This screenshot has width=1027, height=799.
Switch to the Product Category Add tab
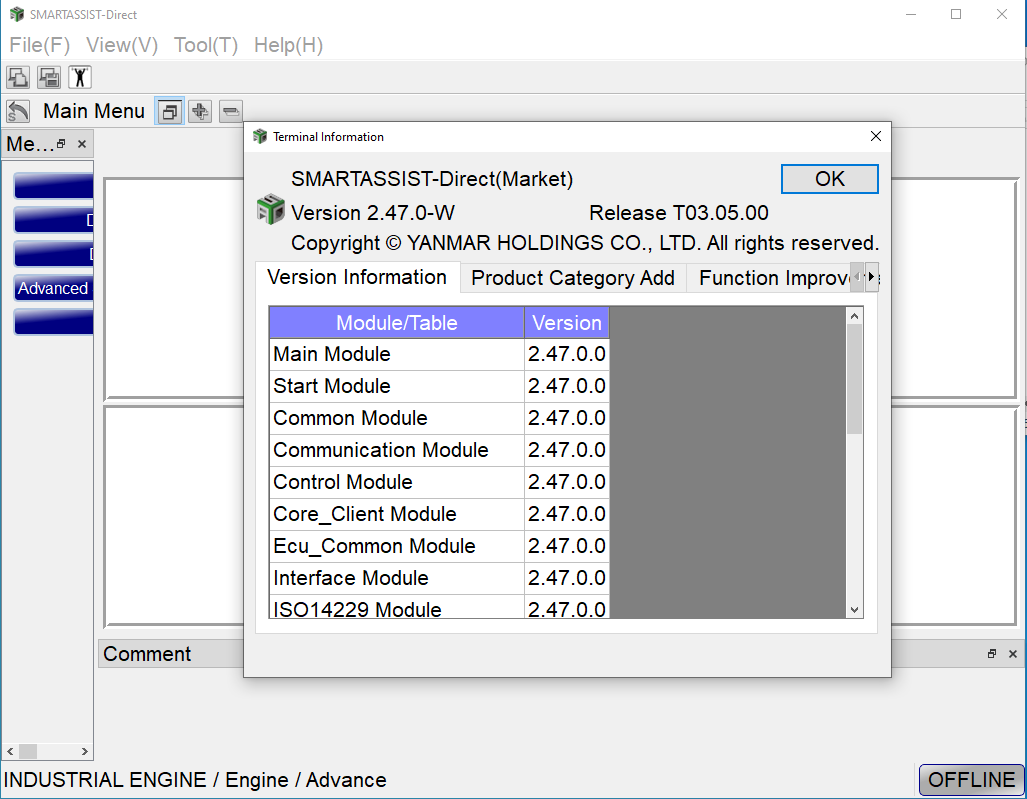pyautogui.click(x=573, y=278)
